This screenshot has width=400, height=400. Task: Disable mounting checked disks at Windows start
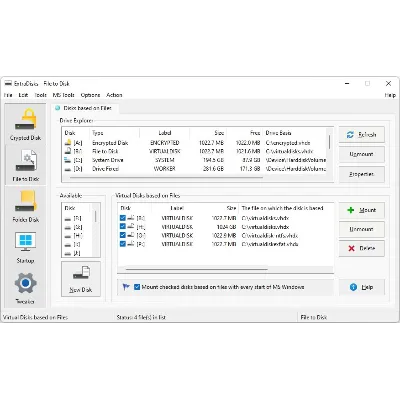pos(137,287)
